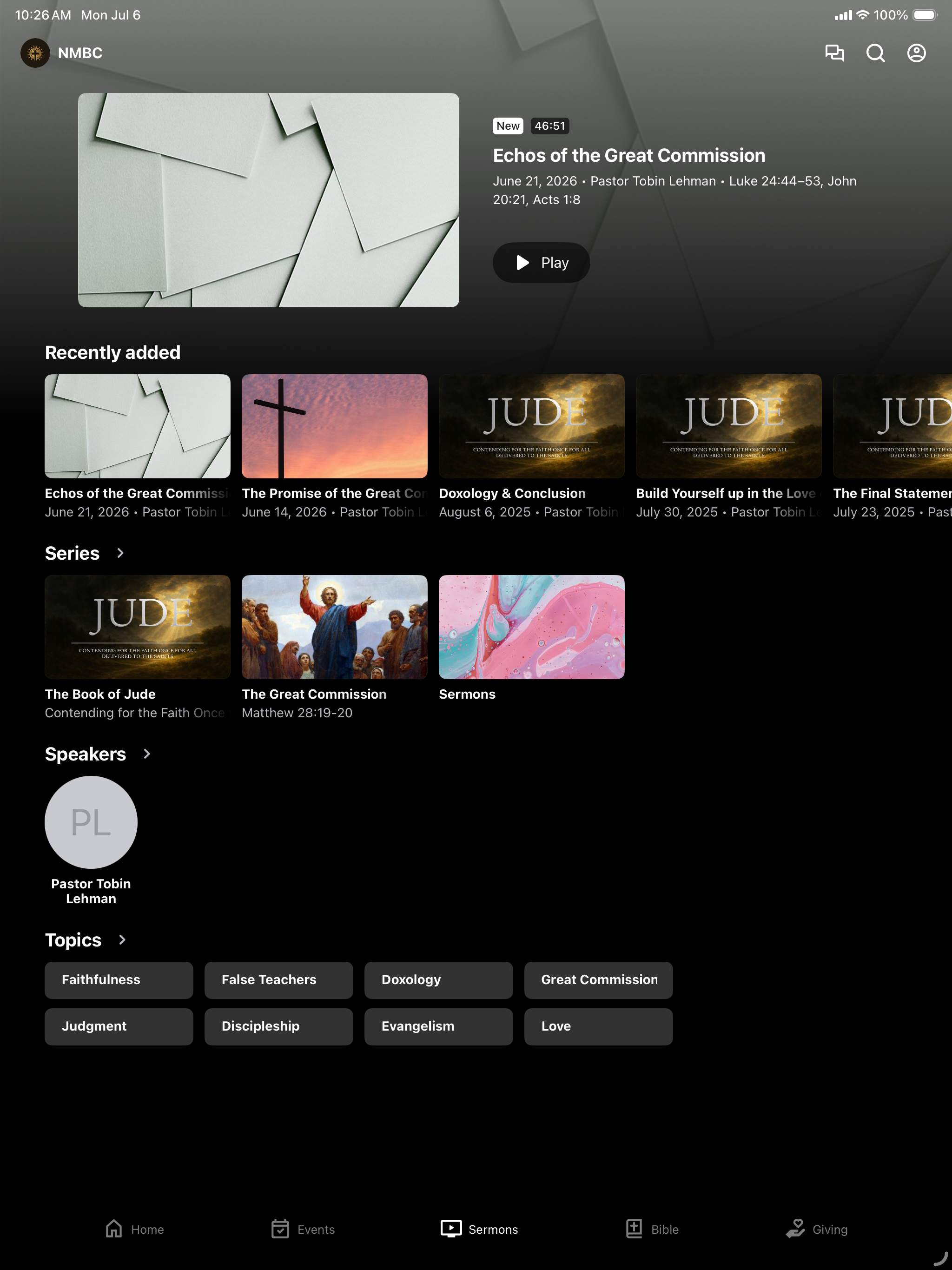
Task: Play Echos of the Great Commission
Action: point(541,262)
